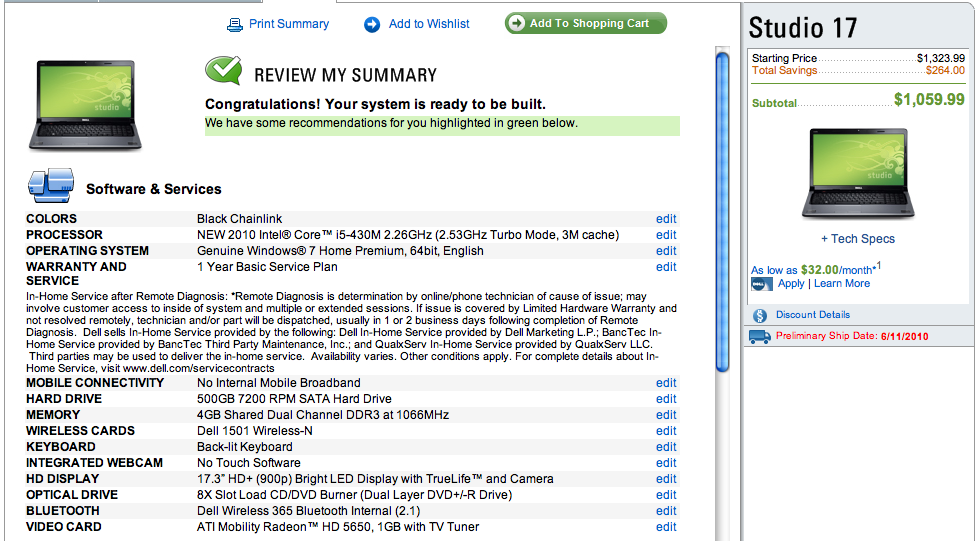Click the $1,059.99 subtotal amount
The image size is (977, 541).
tap(929, 99)
